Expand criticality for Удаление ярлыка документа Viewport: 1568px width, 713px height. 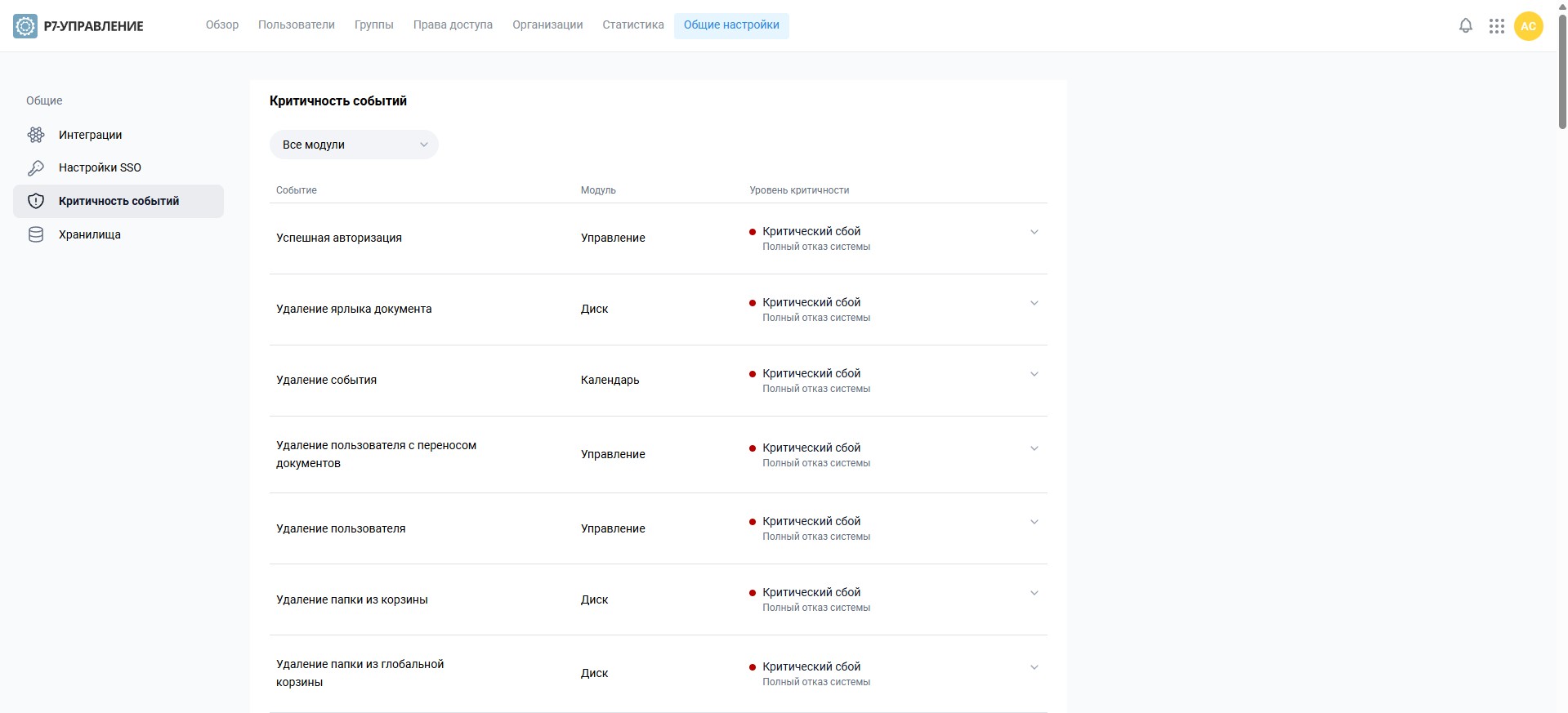pos(1034,303)
